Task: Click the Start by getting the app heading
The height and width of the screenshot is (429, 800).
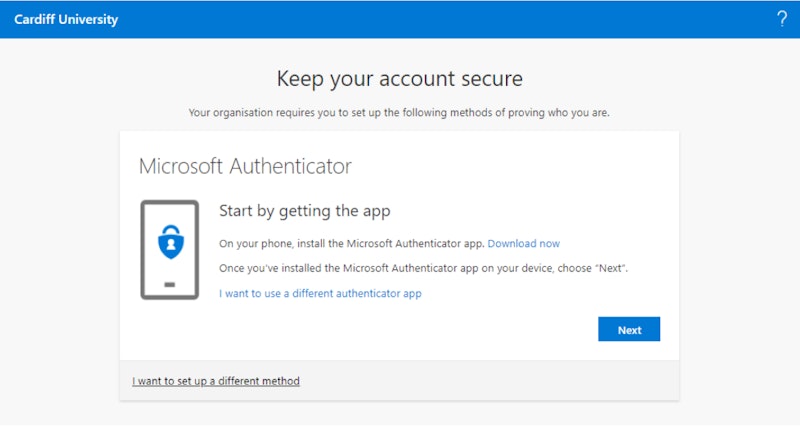Action: click(x=304, y=211)
